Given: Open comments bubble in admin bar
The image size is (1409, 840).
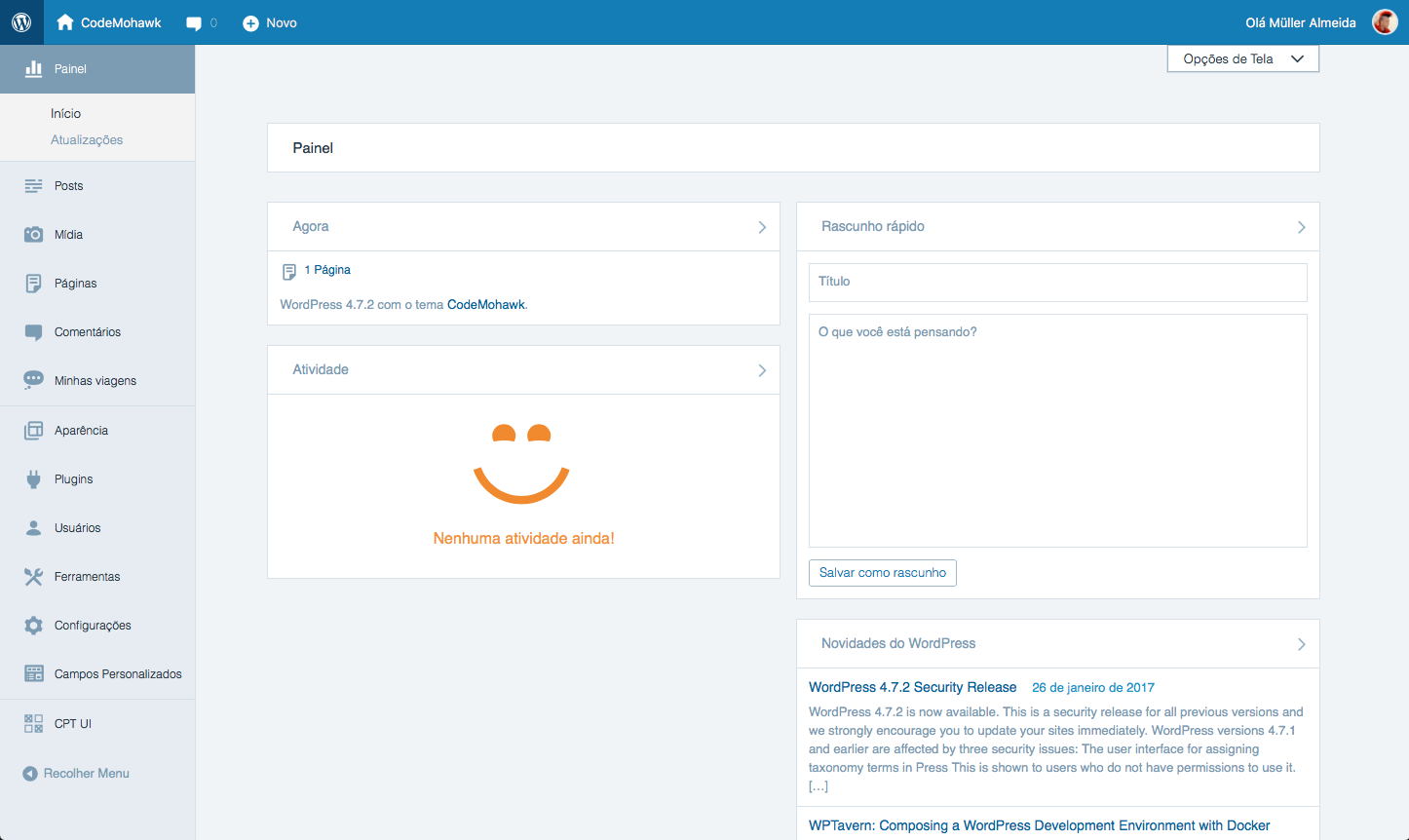Looking at the screenshot, I should (194, 23).
